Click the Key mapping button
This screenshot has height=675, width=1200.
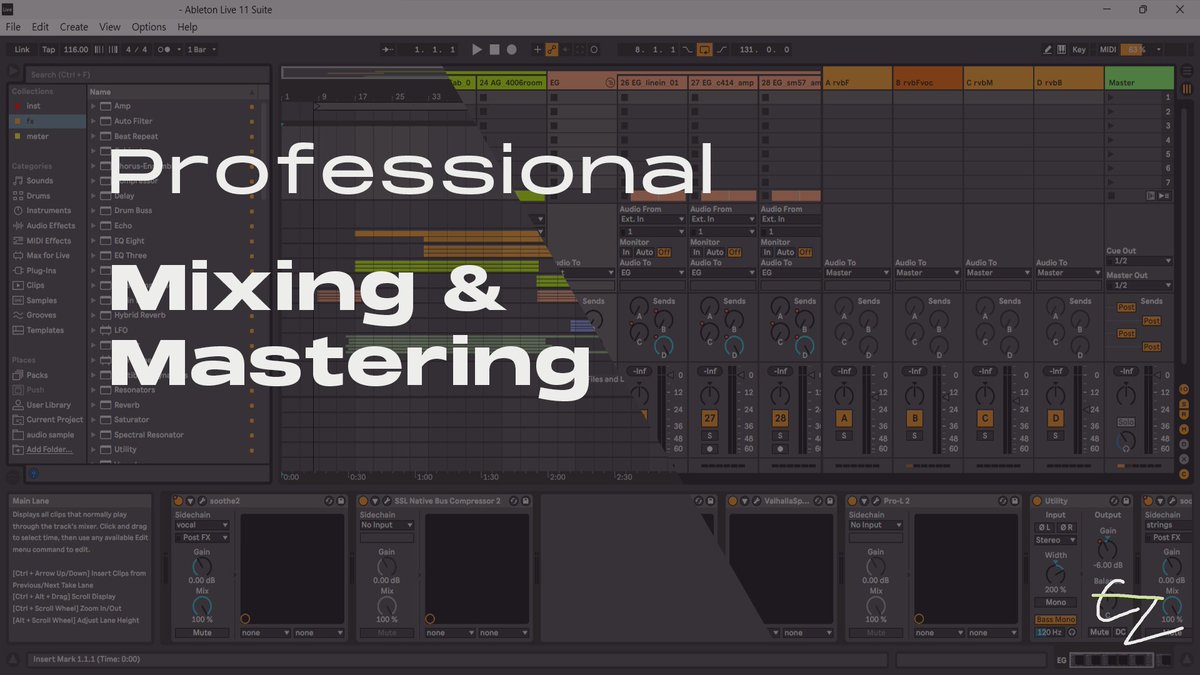1079,49
